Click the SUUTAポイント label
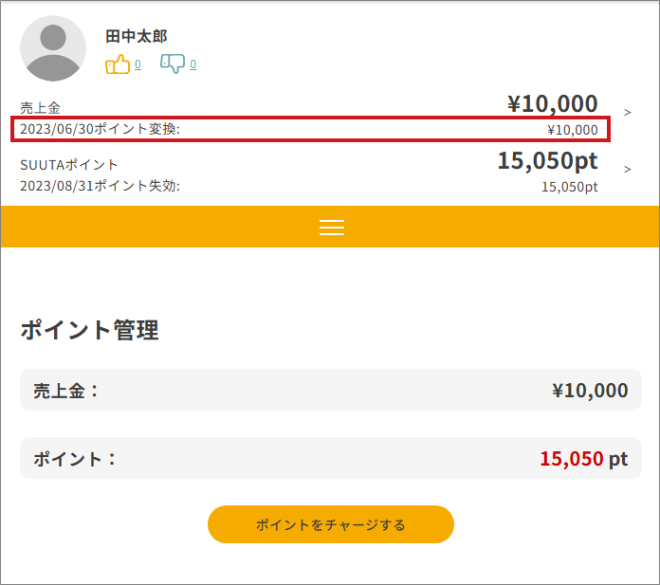This screenshot has height=585, width=660. tap(69, 165)
